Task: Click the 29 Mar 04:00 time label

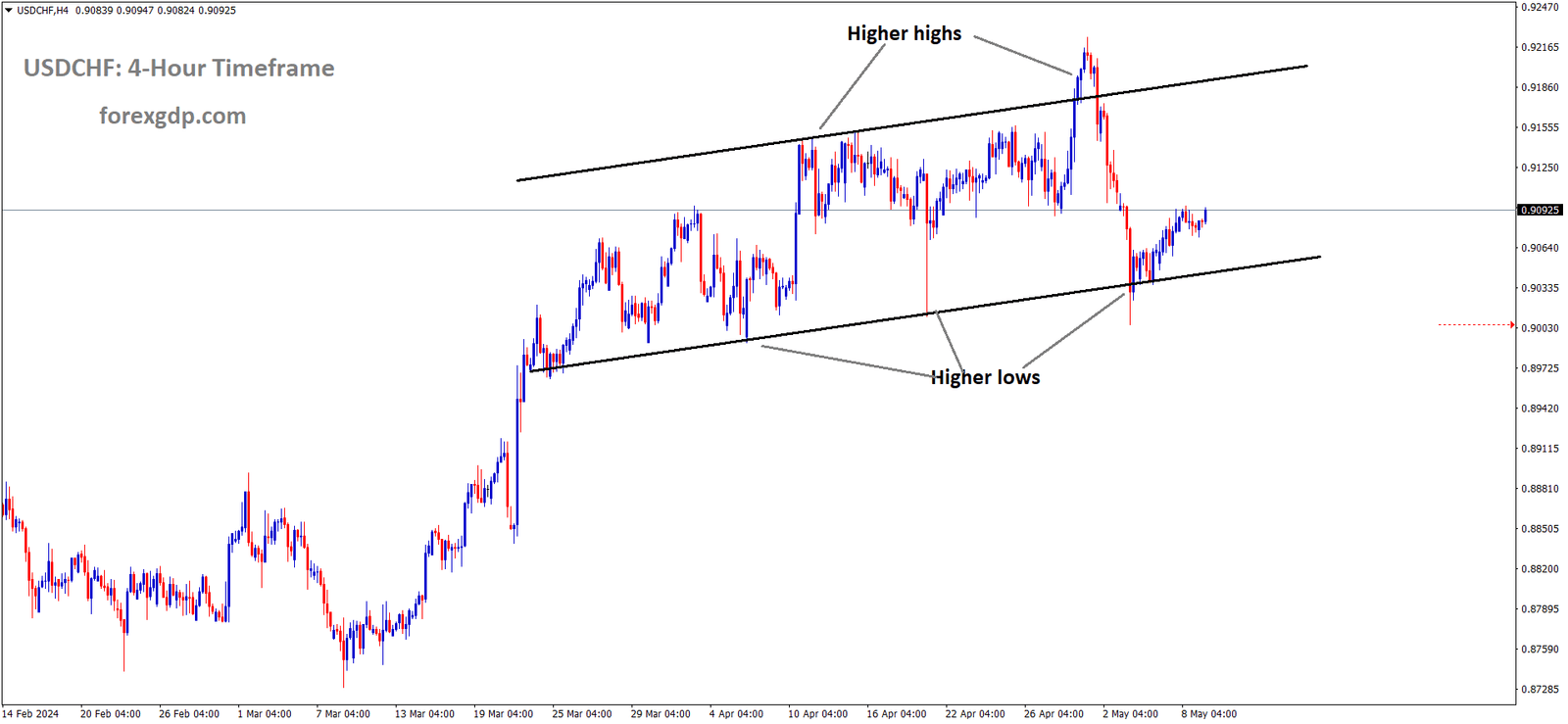Action: (x=661, y=714)
